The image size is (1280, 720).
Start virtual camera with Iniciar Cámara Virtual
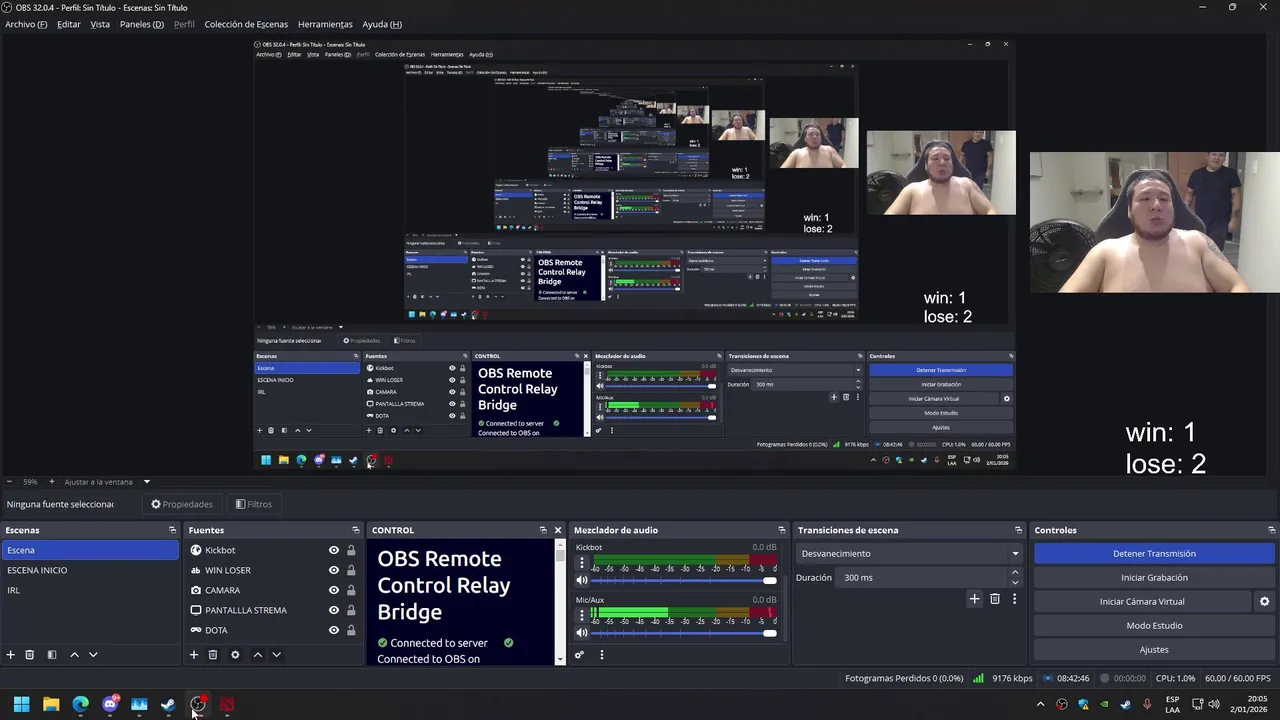coord(1142,601)
